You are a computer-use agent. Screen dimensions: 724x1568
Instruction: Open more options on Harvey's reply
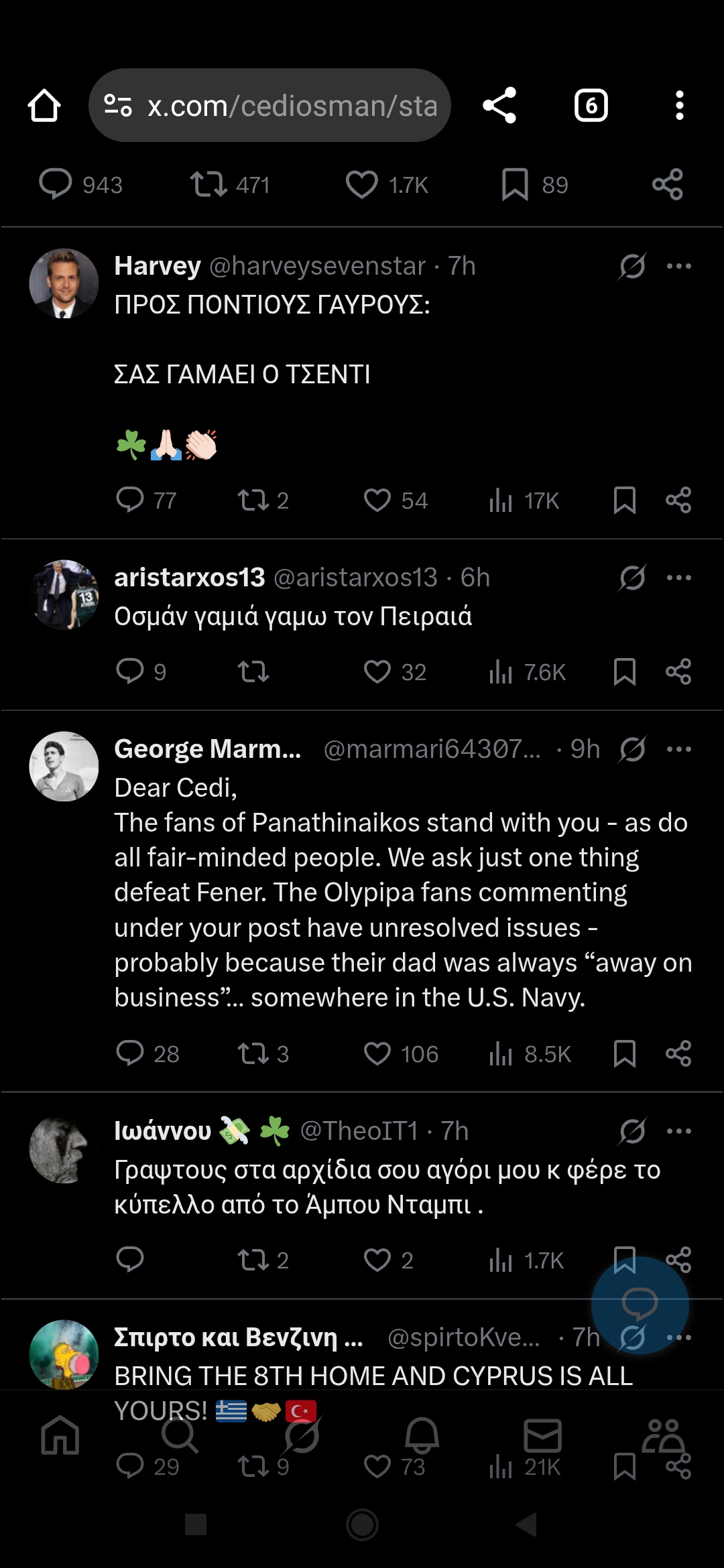[x=678, y=266]
